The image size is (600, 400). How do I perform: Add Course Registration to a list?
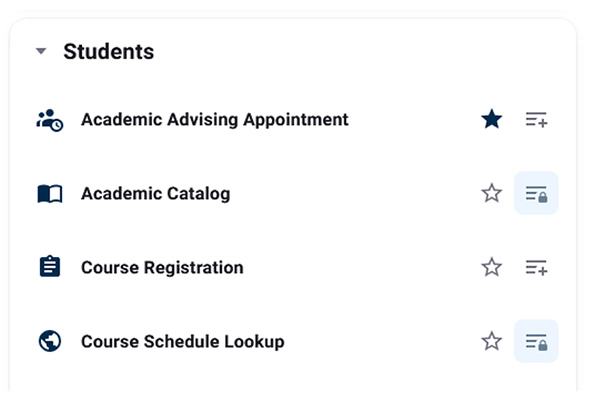(x=537, y=268)
